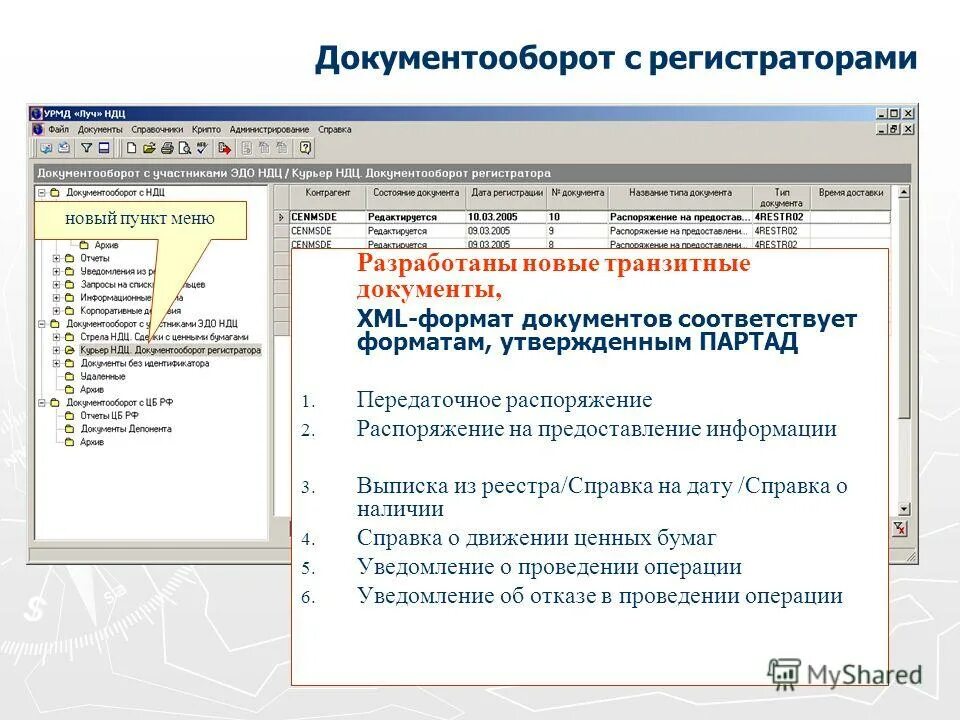Create a new document via toolbar icon
The image size is (960, 720).
pos(131,147)
